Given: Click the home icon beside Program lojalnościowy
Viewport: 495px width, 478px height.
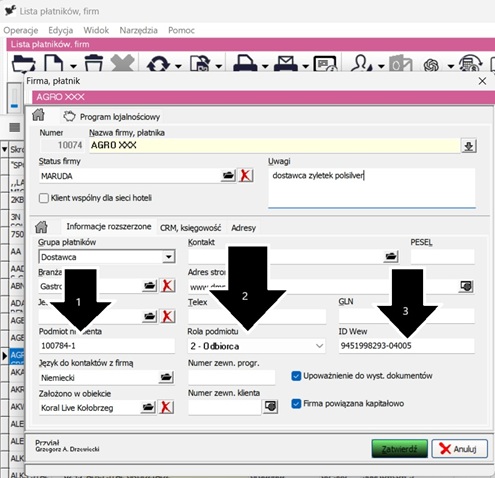Looking at the screenshot, I should tap(38, 115).
